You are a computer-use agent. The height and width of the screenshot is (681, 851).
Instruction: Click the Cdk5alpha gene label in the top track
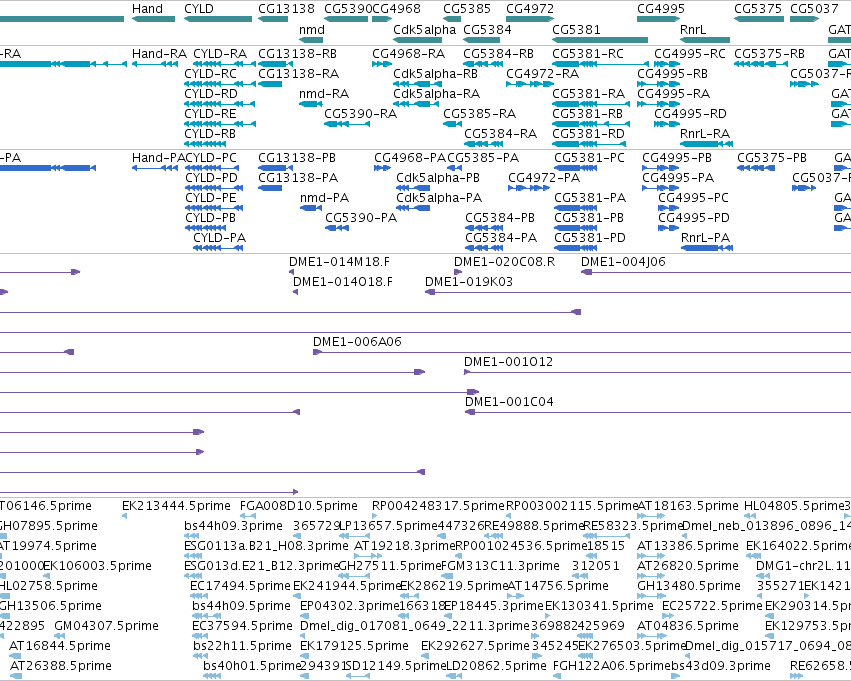click(424, 30)
